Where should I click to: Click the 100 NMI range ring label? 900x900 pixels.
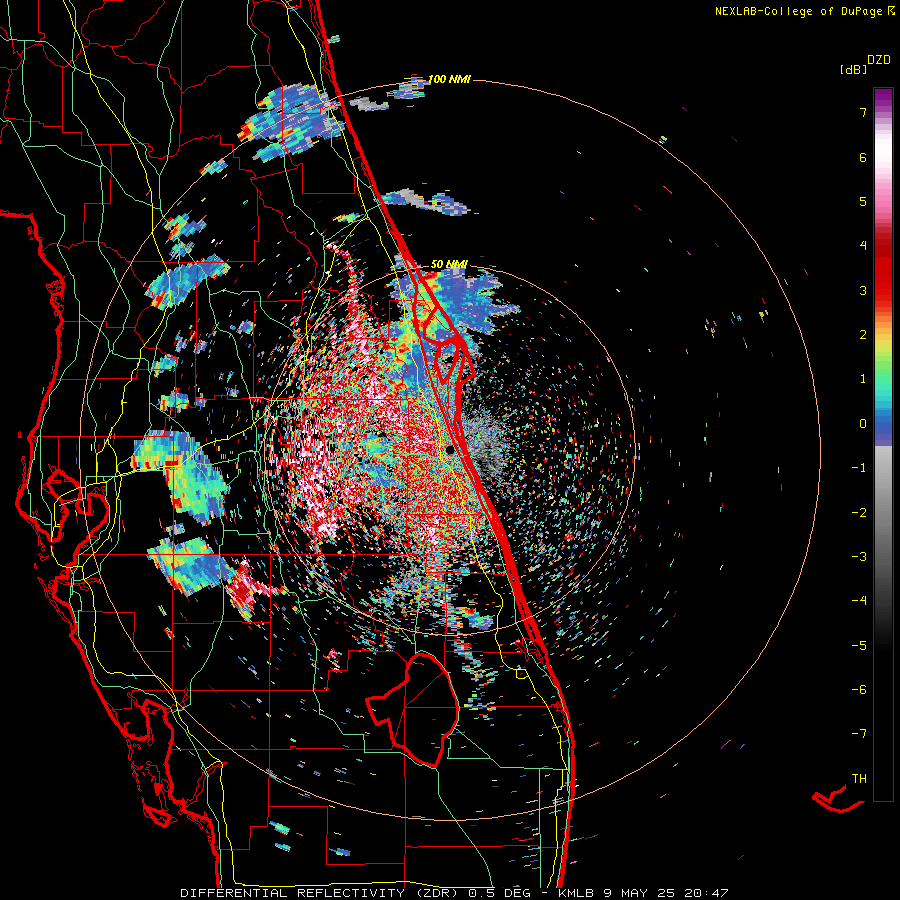point(449,79)
